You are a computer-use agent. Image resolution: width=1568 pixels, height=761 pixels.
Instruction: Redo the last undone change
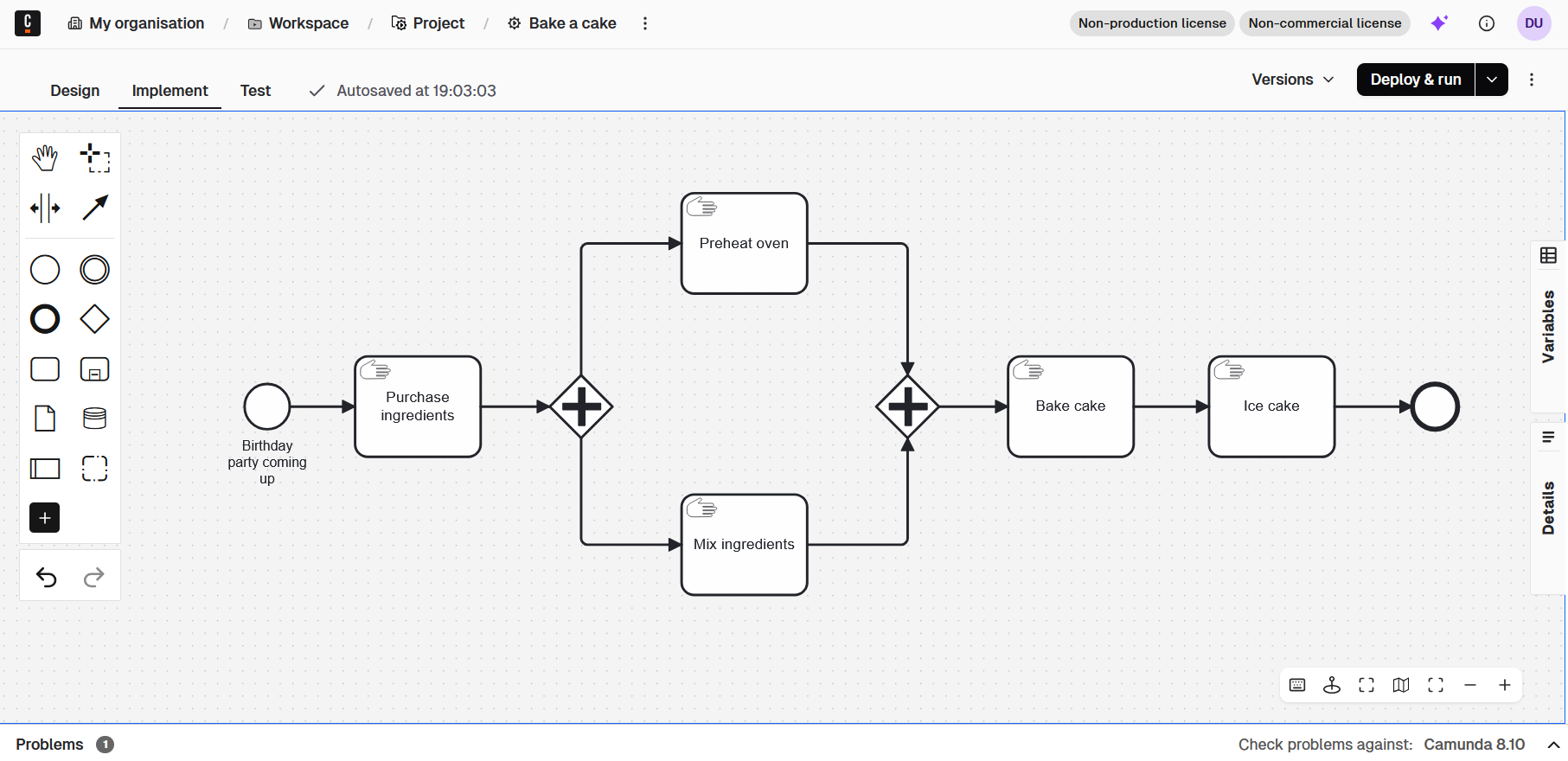tap(93, 577)
